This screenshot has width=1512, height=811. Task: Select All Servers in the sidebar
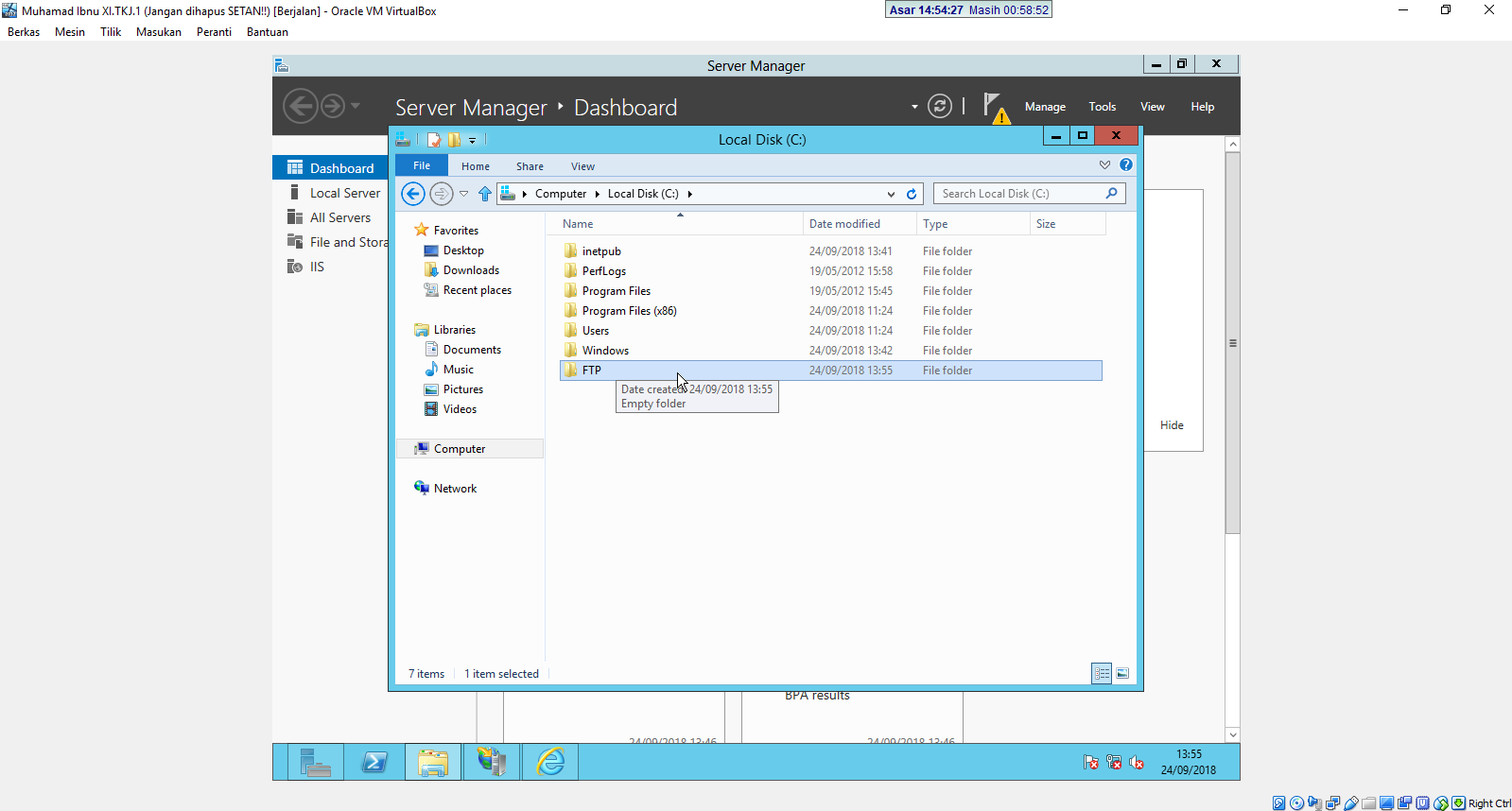pos(340,217)
